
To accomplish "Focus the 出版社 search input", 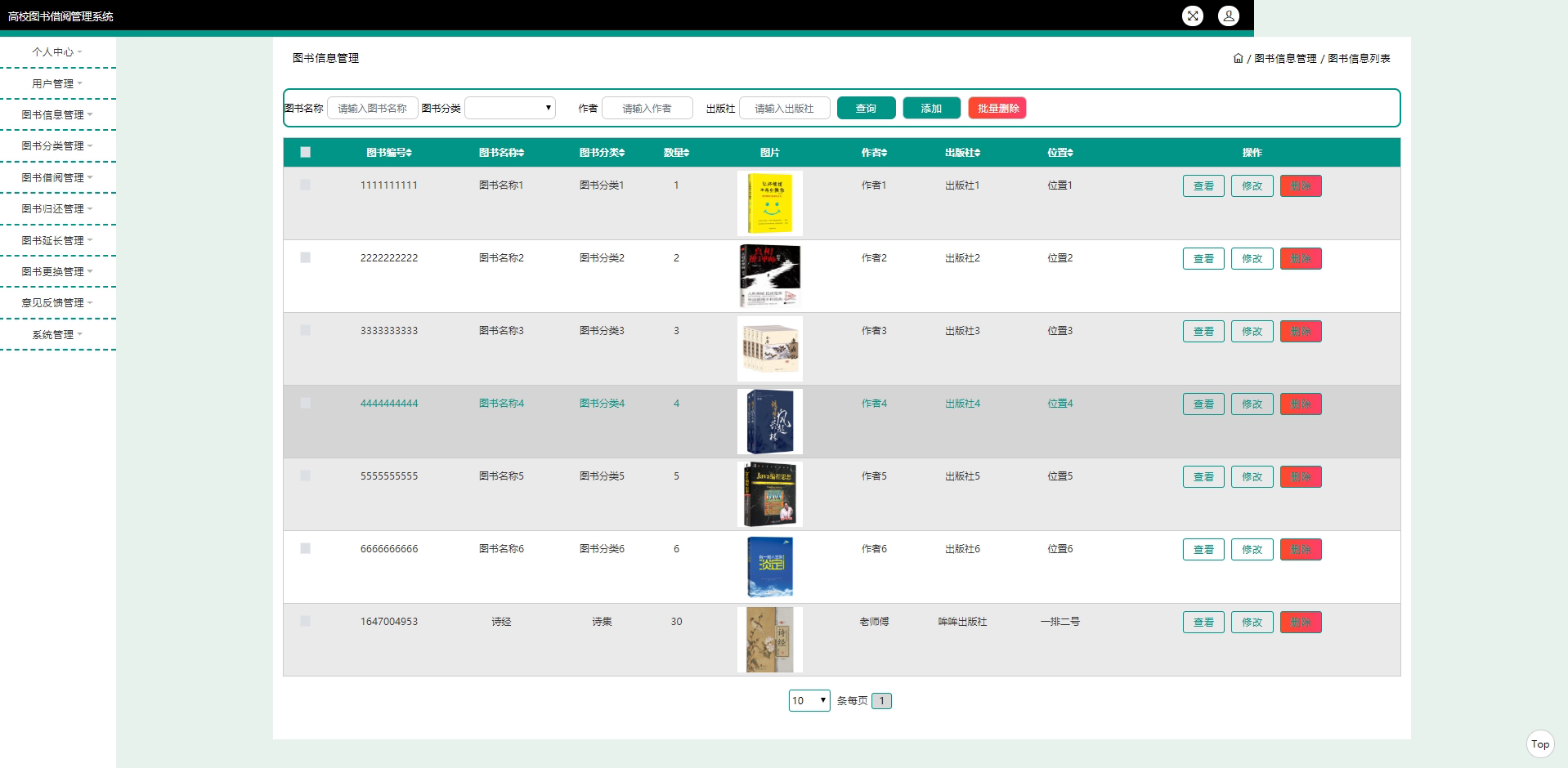I will pyautogui.click(x=785, y=108).
